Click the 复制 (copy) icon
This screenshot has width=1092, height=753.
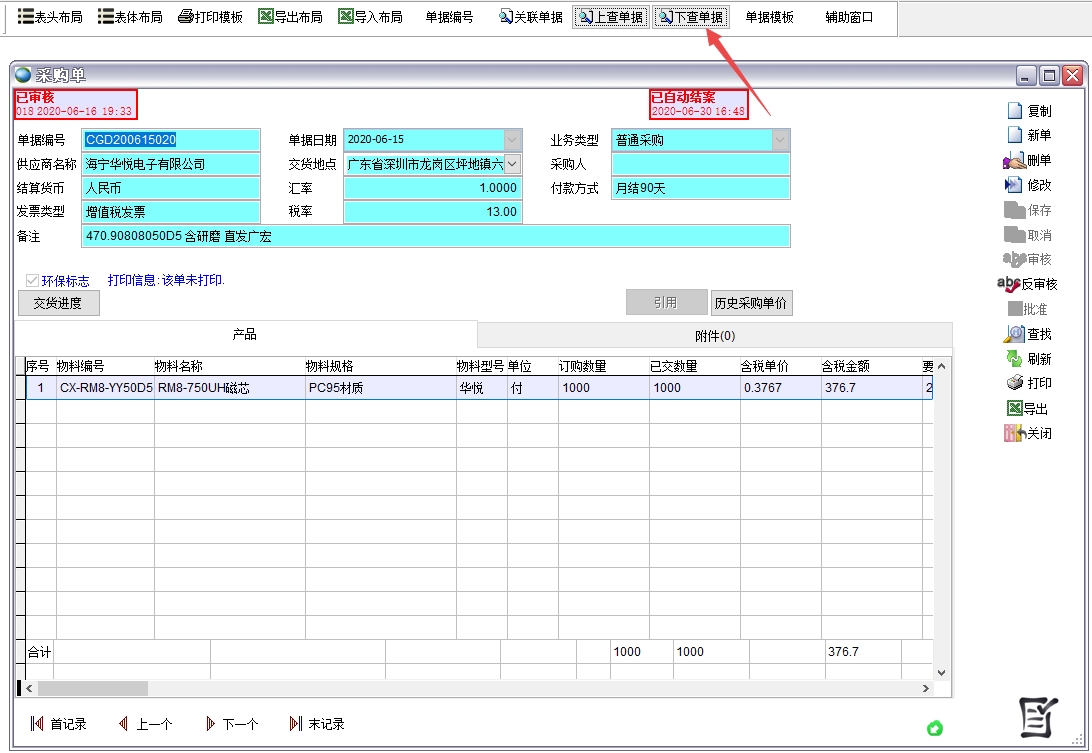pyautogui.click(x=1014, y=111)
